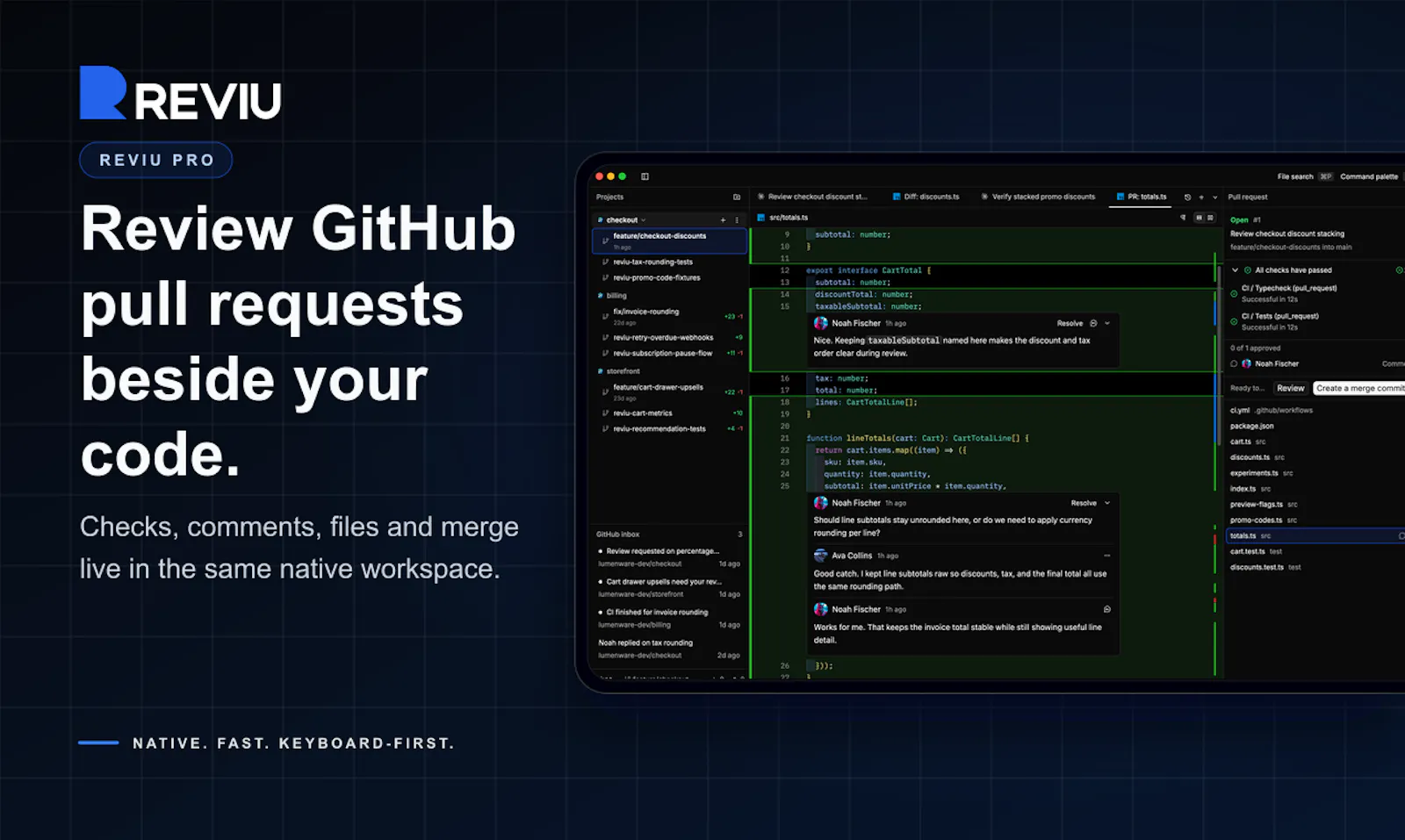Open reviu-tax-rounding-tests branch
The height and width of the screenshot is (840, 1405).
(652, 262)
